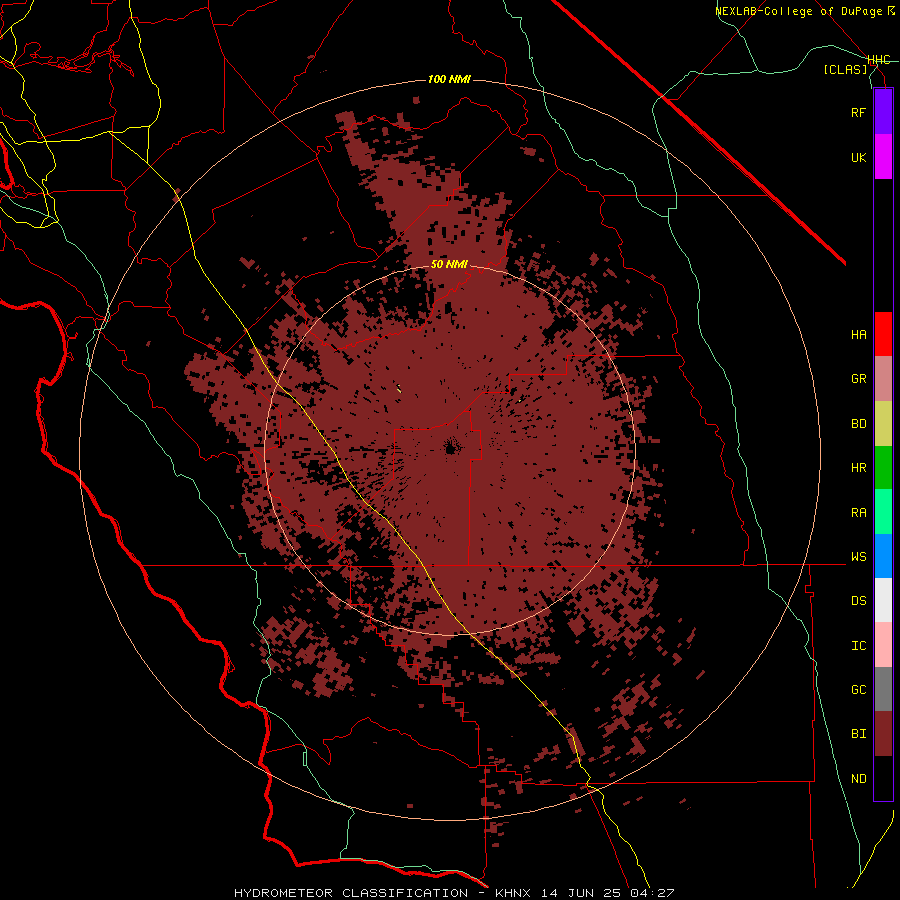
Task: Click the GR legend label
Action: tap(858, 379)
